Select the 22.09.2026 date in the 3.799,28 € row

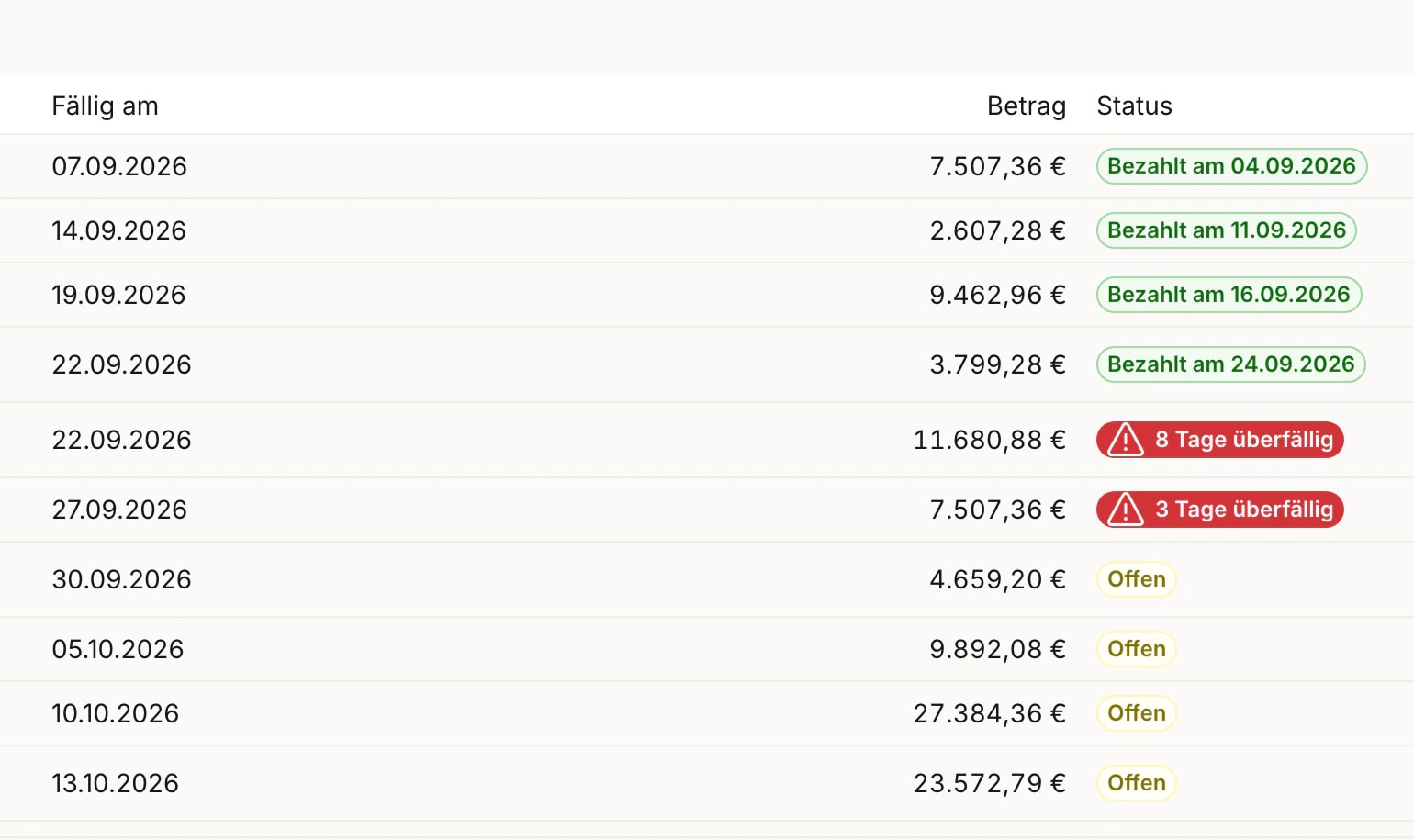tap(121, 364)
